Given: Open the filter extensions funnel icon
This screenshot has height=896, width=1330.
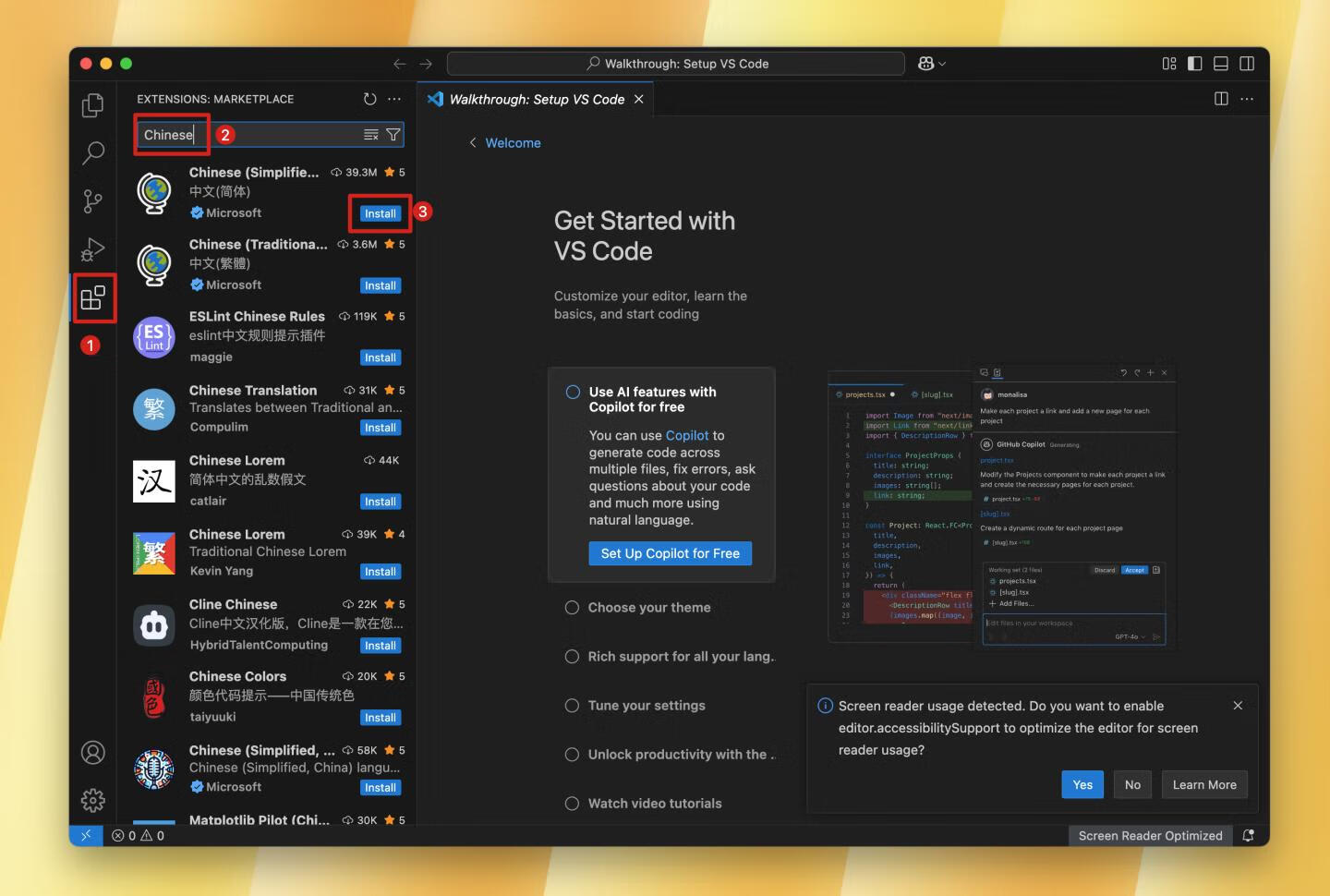Looking at the screenshot, I should pos(393,135).
